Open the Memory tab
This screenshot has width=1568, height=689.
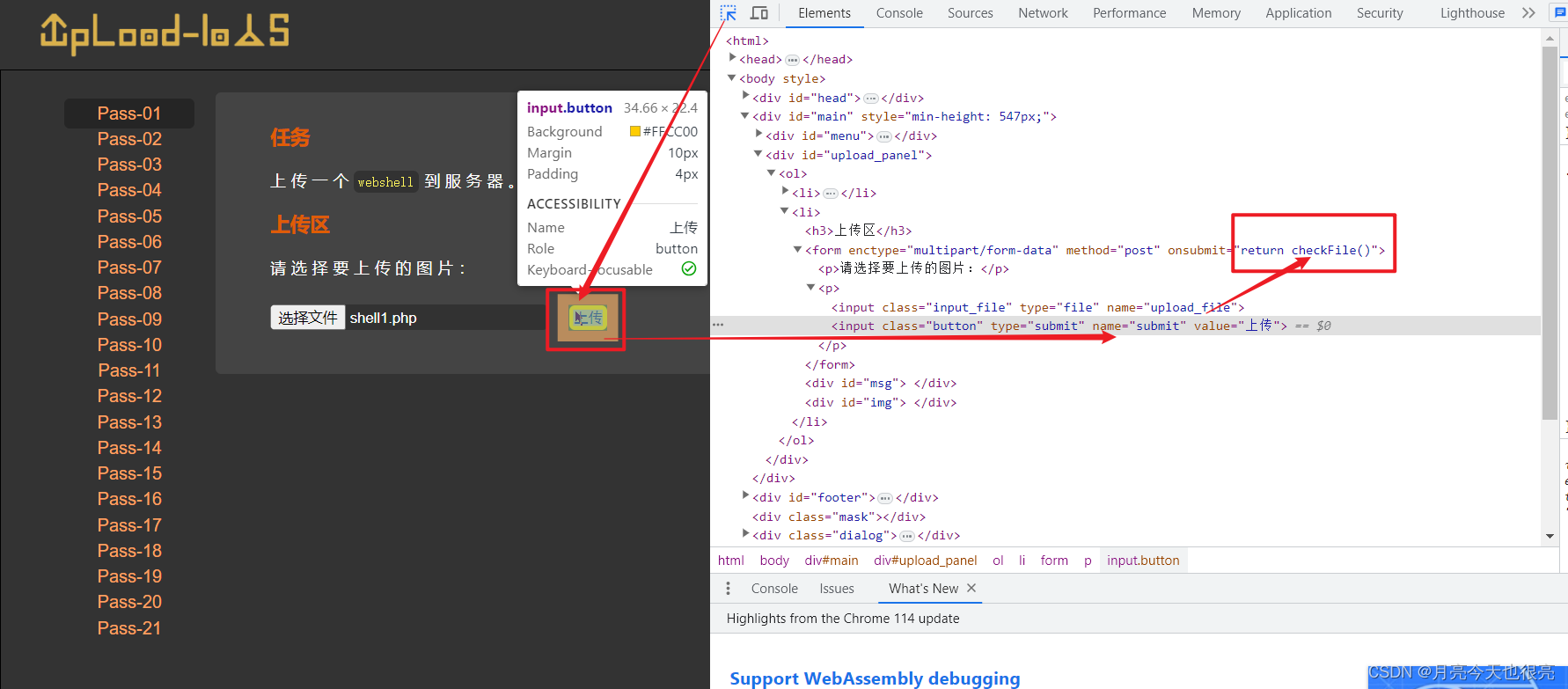click(x=1216, y=13)
